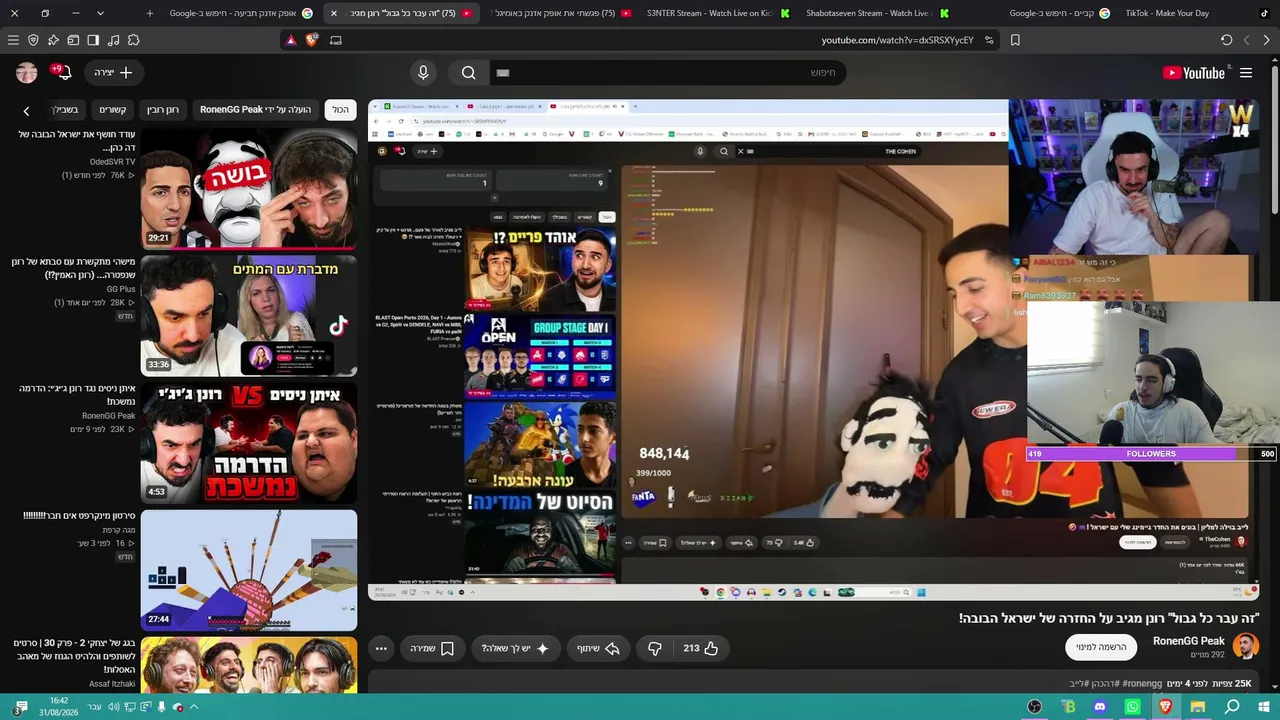Click the 'שמירה' save button
Screen dimensions: 1280x720
click(433, 648)
